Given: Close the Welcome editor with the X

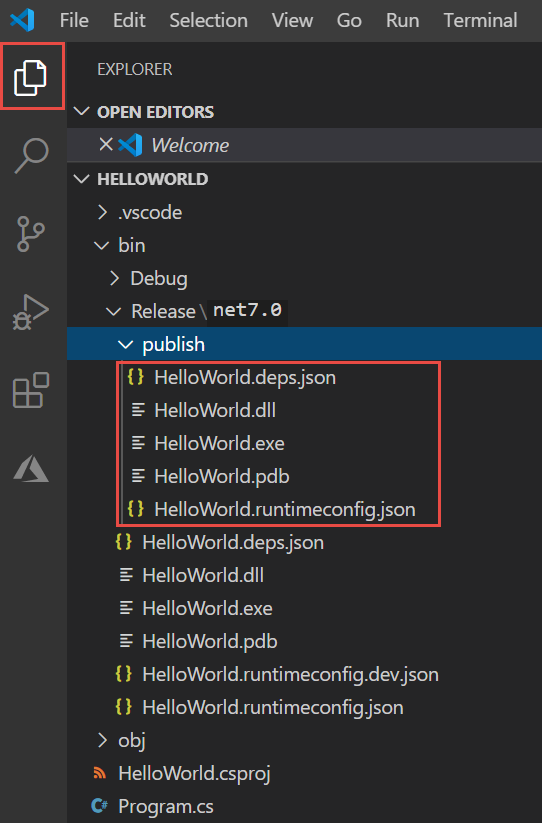Looking at the screenshot, I should [106, 144].
